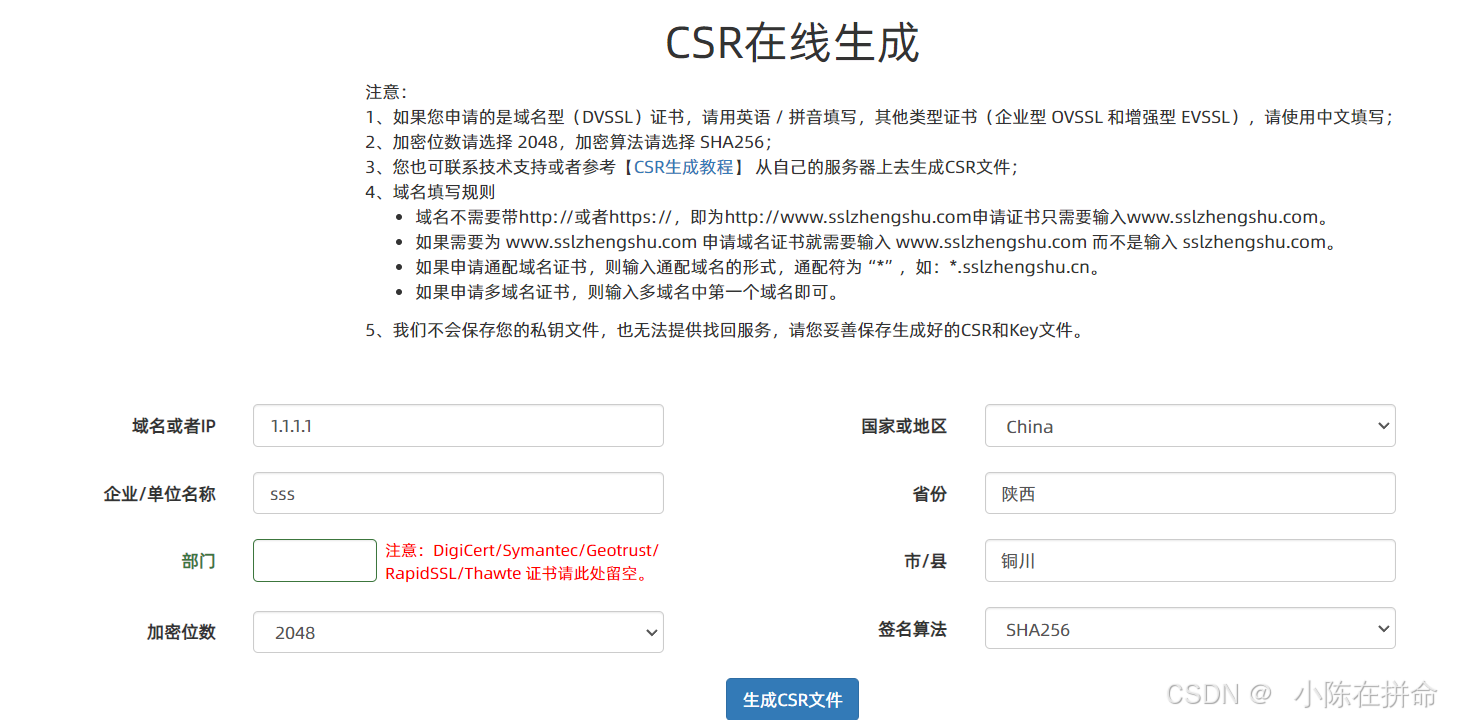Click the 签名算法 label
1464x720 pixels.
click(x=913, y=629)
